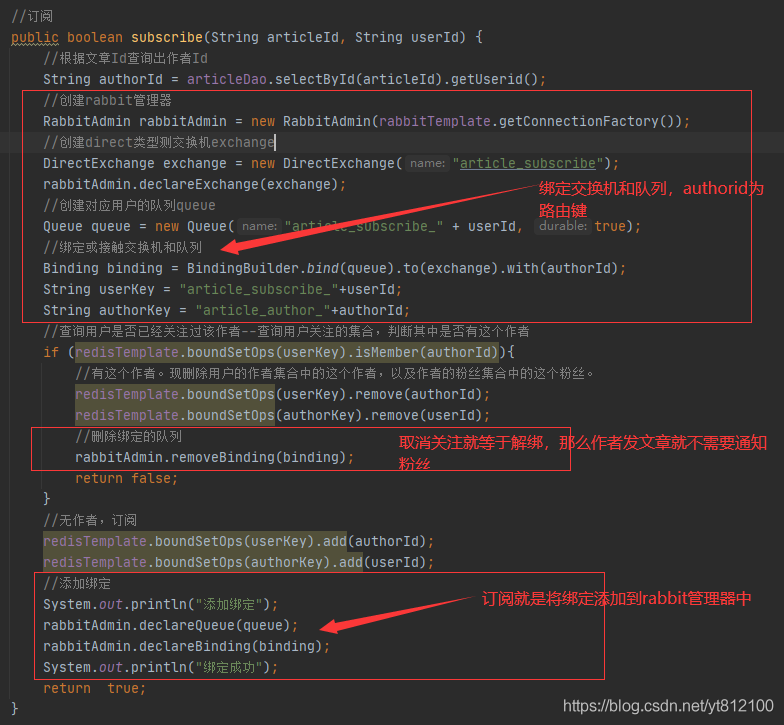This screenshot has width=784, height=725.
Task: Click the "article_author_" string literal
Action: [263, 310]
